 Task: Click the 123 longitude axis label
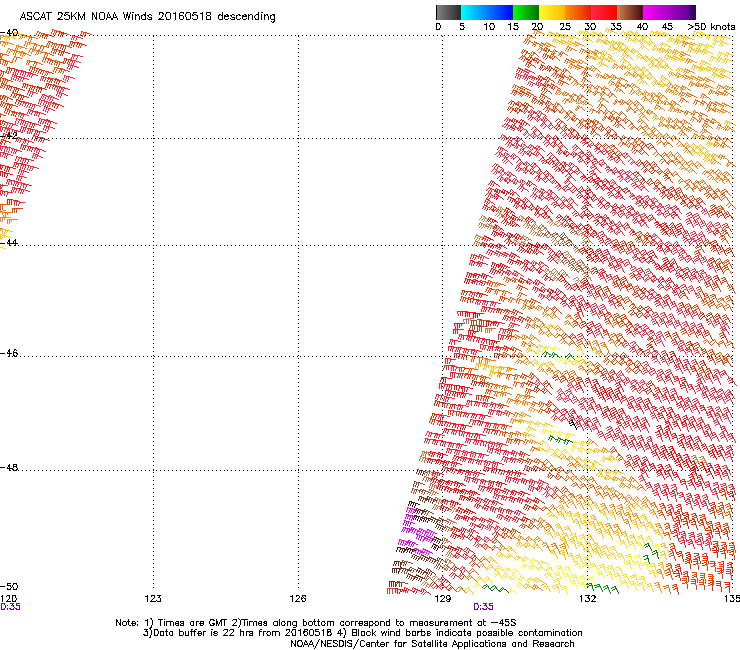[153, 599]
